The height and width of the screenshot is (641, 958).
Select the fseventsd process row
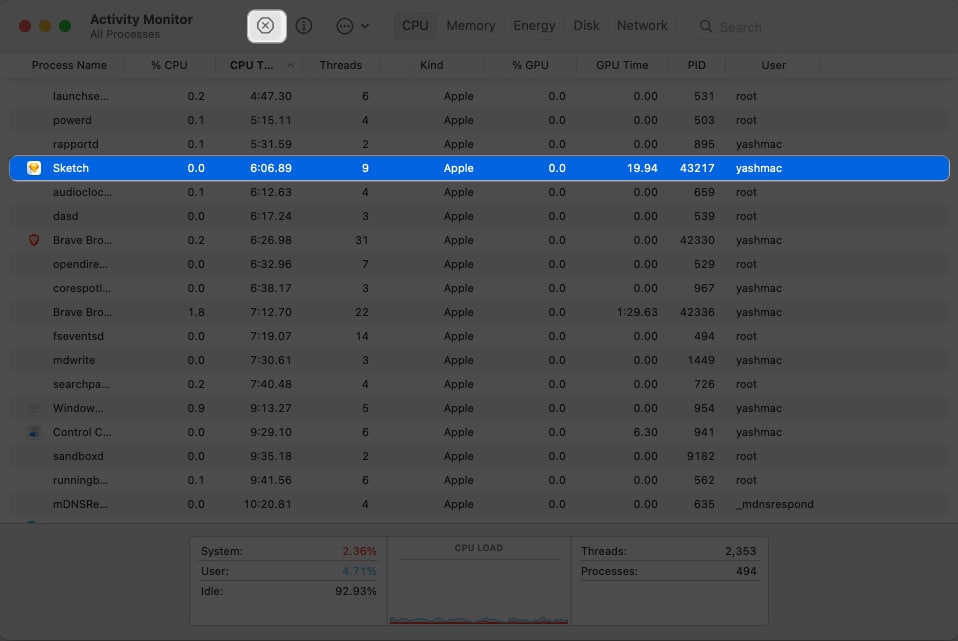pyautogui.click(x=479, y=336)
